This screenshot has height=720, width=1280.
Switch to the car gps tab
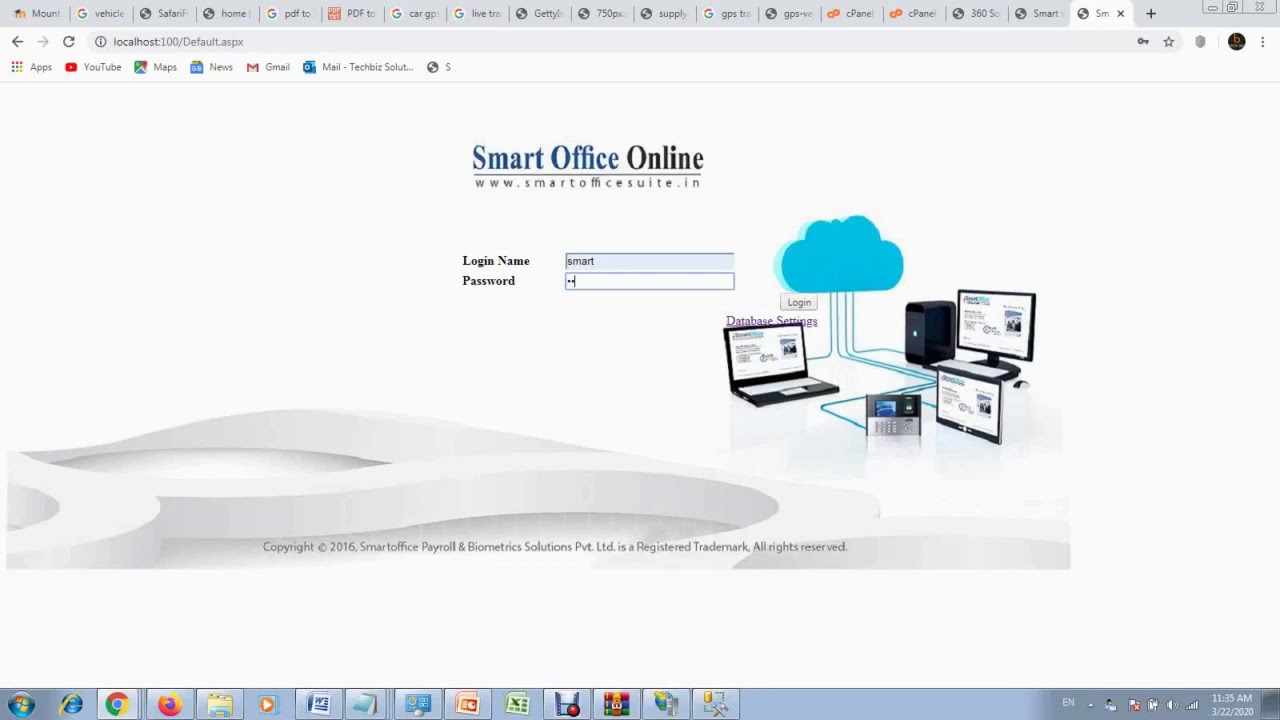pyautogui.click(x=414, y=13)
